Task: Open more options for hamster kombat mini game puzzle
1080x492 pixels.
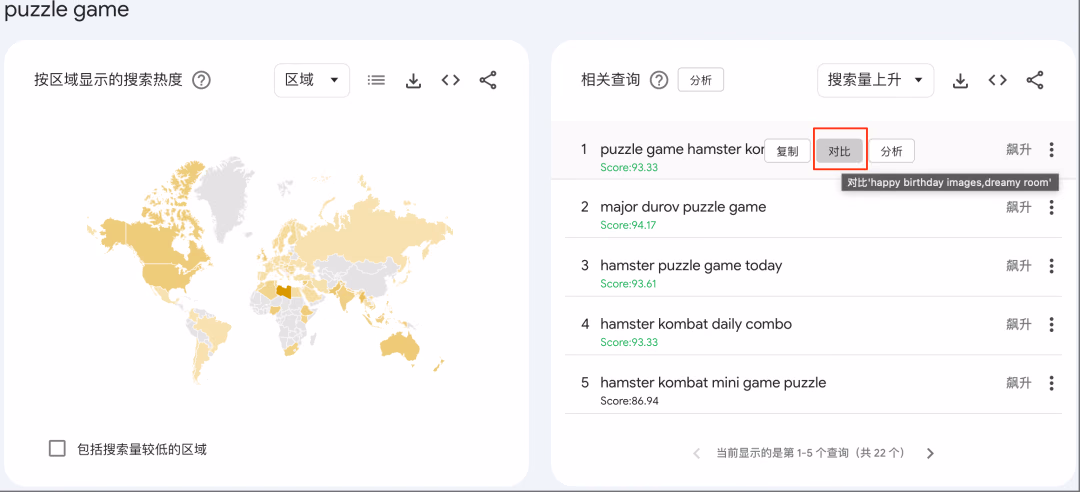Action: (1051, 383)
